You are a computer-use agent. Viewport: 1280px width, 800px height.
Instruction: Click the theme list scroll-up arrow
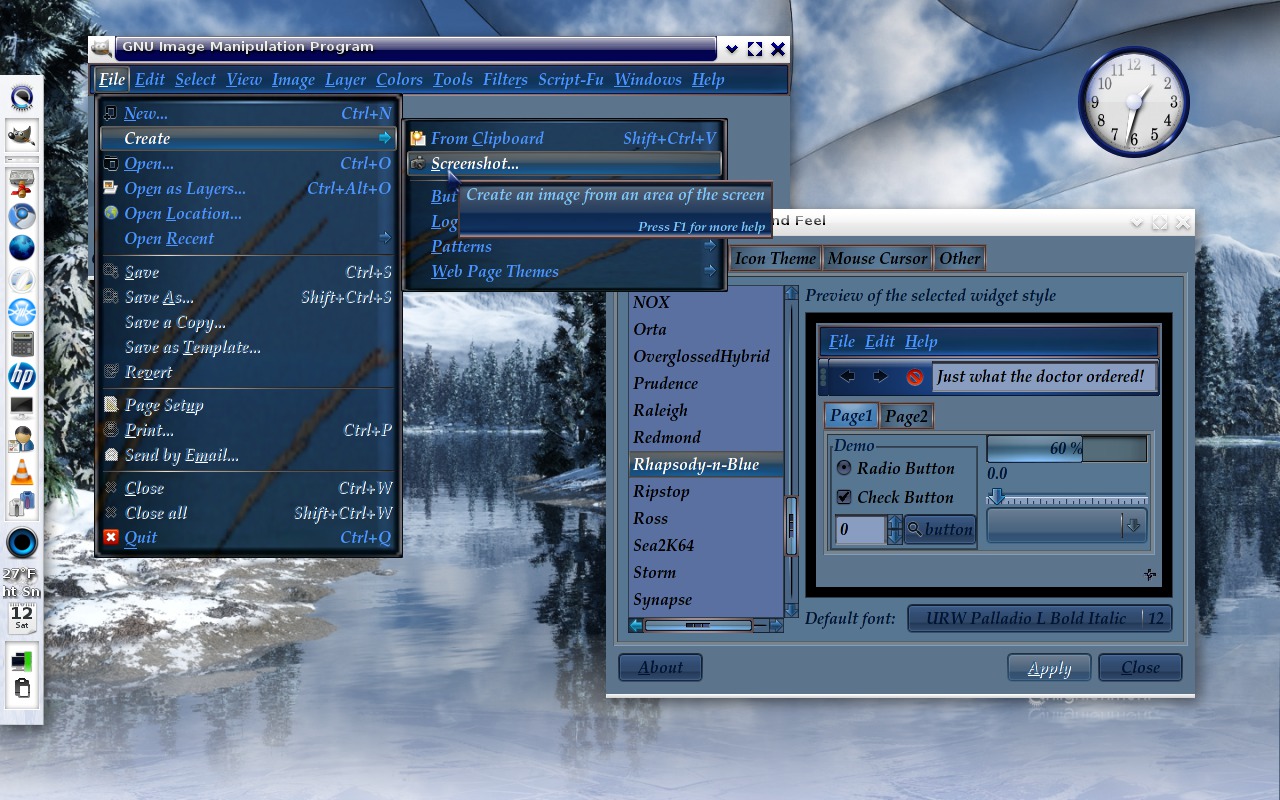tap(792, 293)
